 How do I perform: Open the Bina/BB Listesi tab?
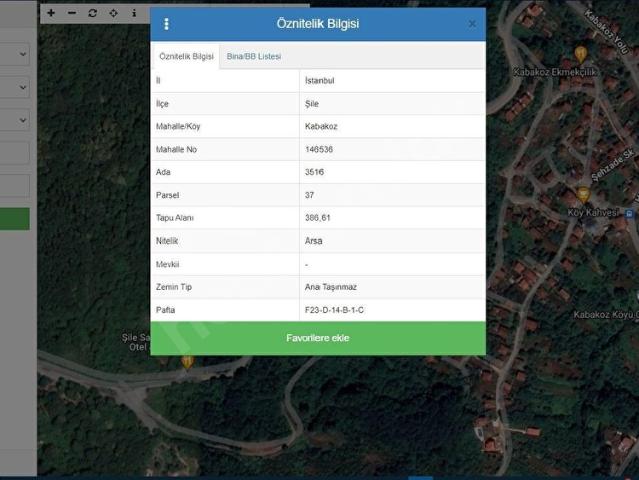pyautogui.click(x=254, y=56)
